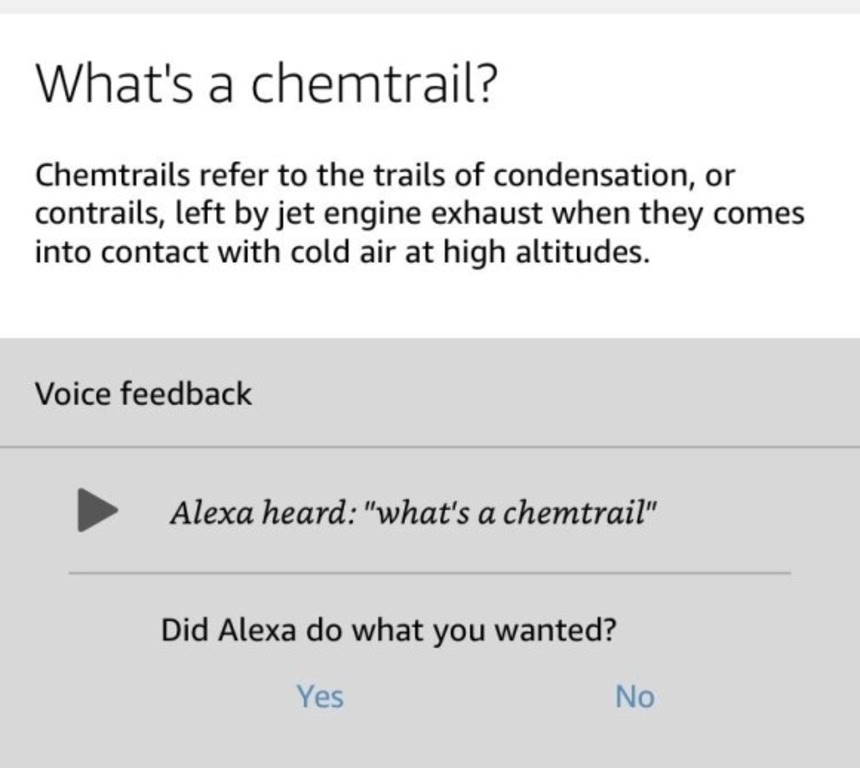Image resolution: width=860 pixels, height=768 pixels.
Task: Click the divider below the Alexa heard row
Action: [x=430, y=573]
